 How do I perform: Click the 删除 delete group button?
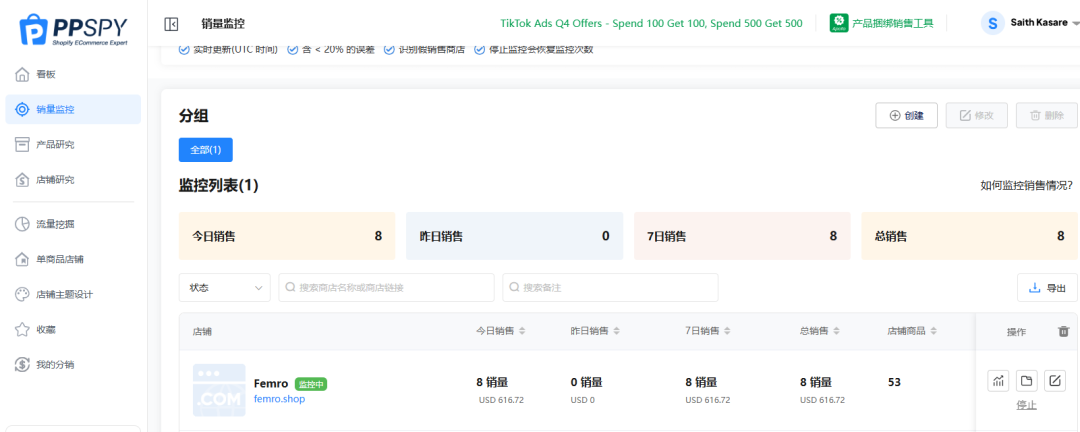tap(1047, 116)
